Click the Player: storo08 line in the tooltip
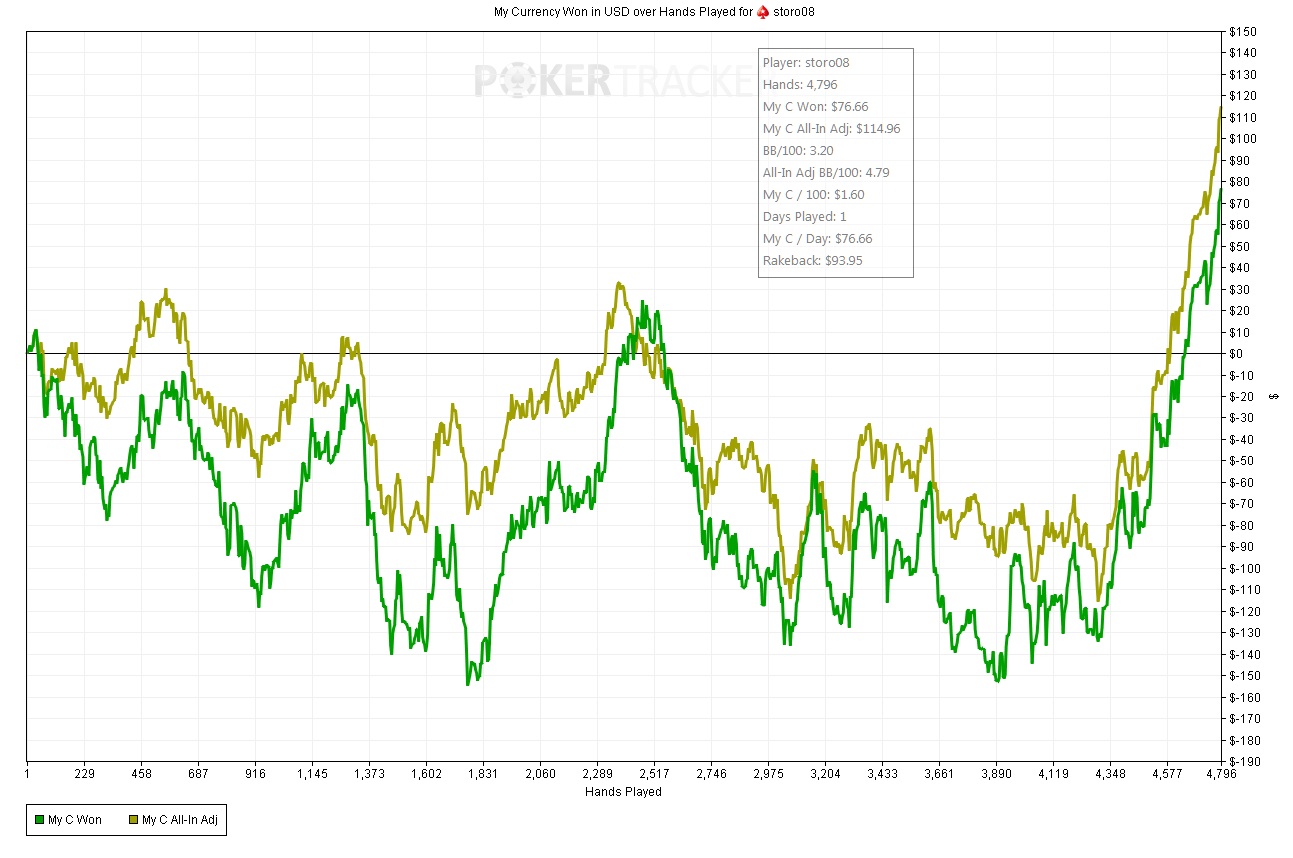Screen dimensions: 1293x858 pos(806,63)
